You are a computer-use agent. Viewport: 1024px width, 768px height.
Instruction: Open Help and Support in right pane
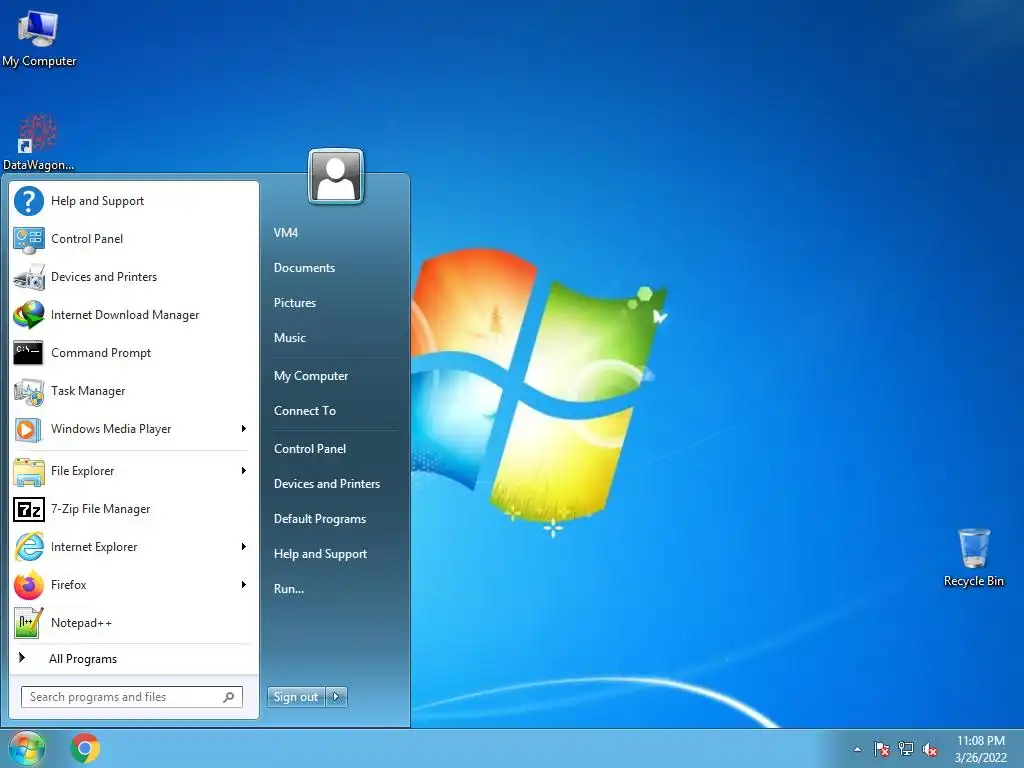coord(321,554)
